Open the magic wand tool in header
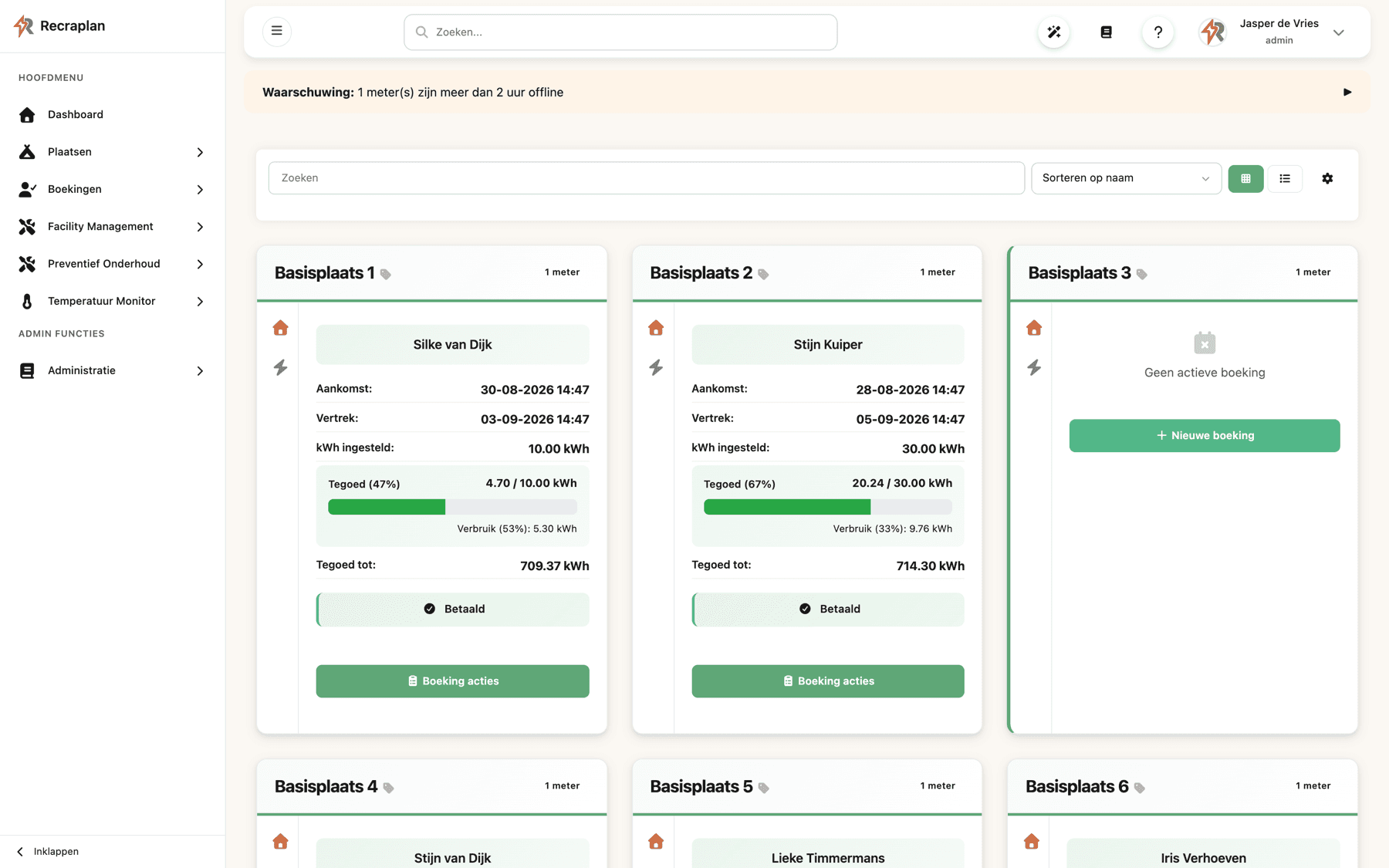The width and height of the screenshot is (1389, 868). (1054, 32)
